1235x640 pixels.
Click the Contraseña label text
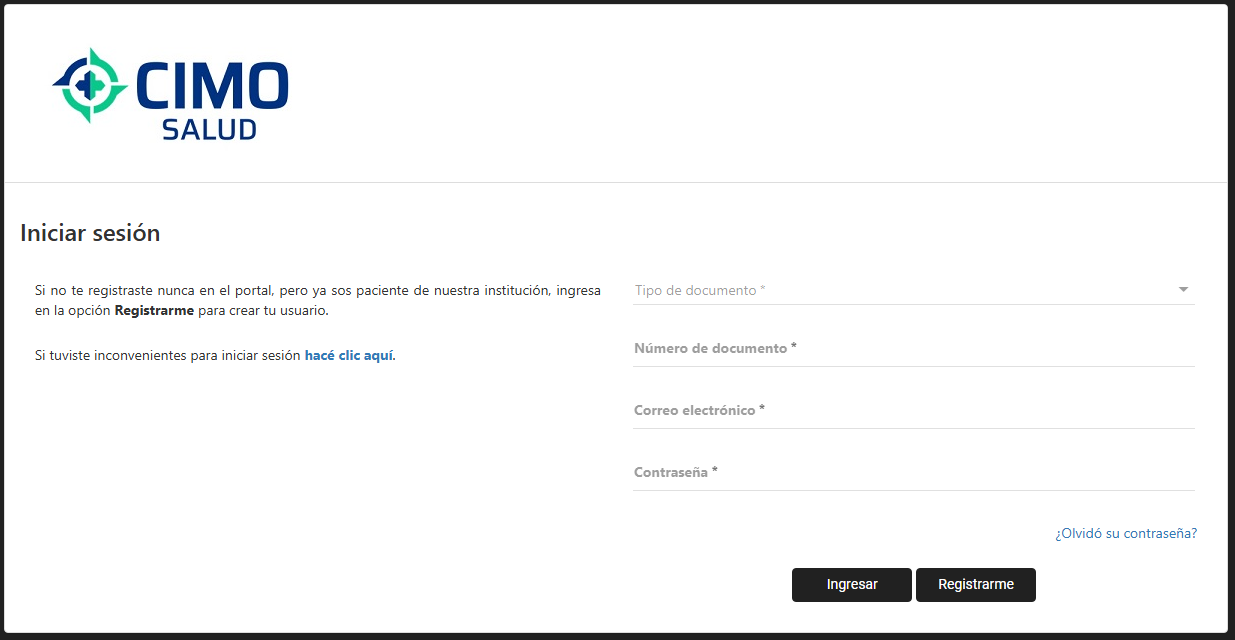pyautogui.click(x=675, y=473)
